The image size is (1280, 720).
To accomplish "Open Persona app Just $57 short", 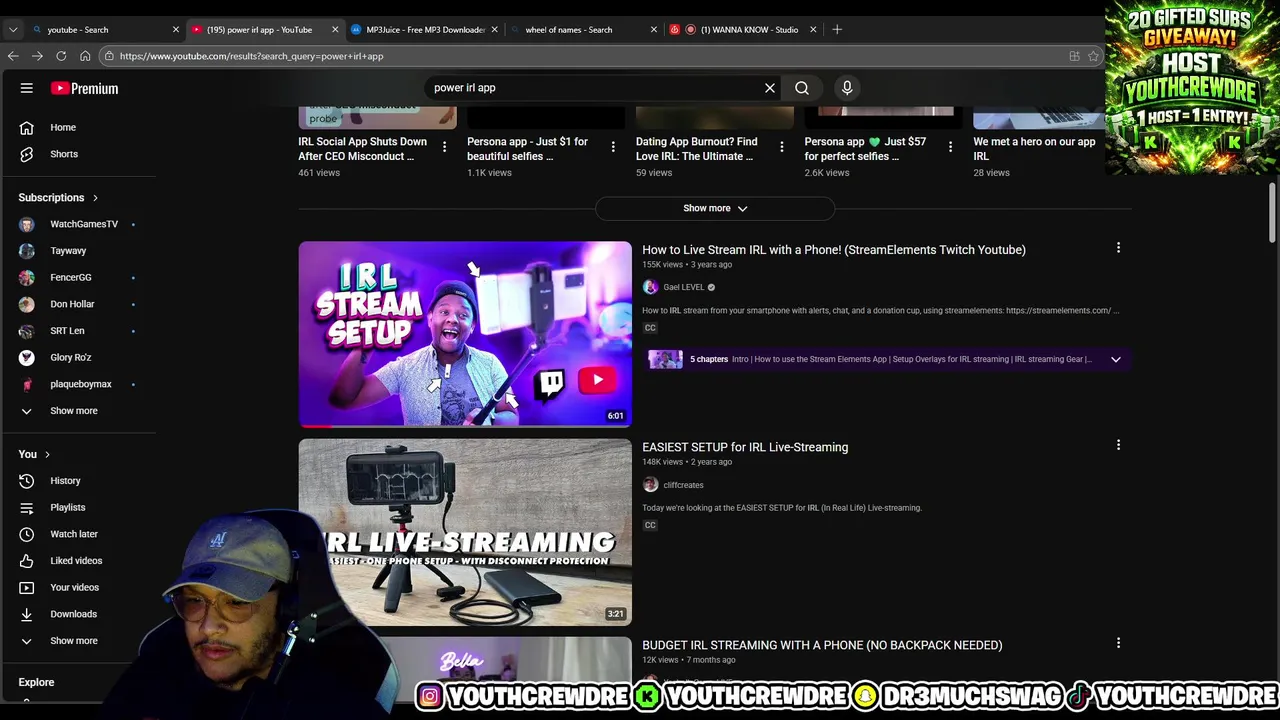I will [865, 149].
